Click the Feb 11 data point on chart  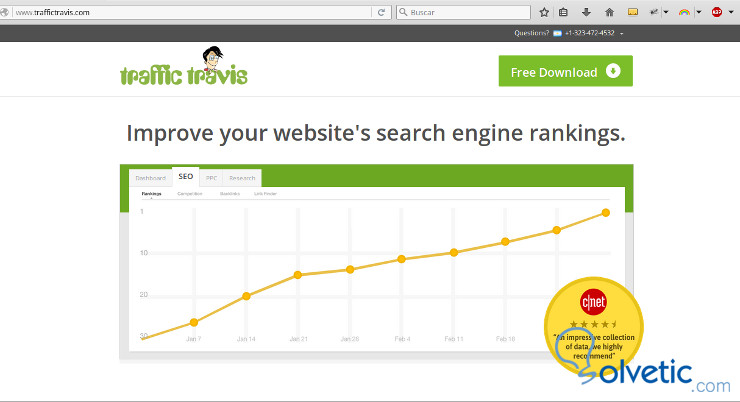click(x=454, y=252)
